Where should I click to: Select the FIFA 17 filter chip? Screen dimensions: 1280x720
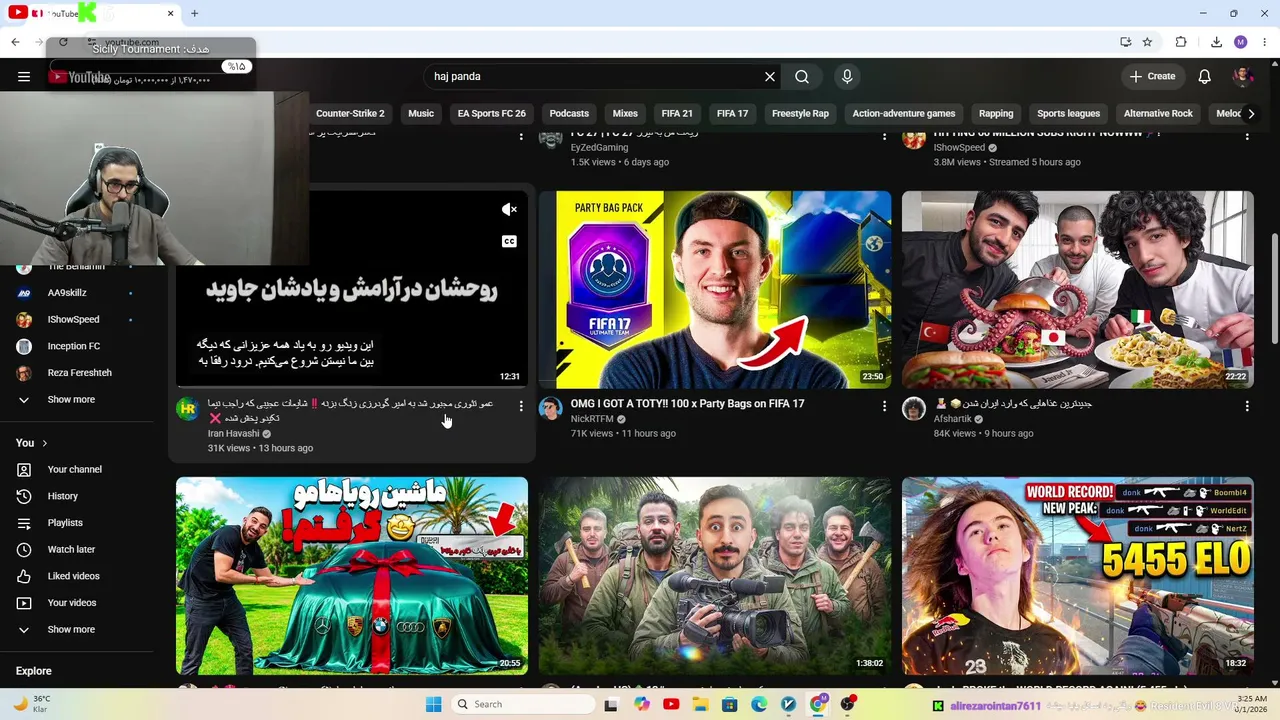(x=732, y=114)
